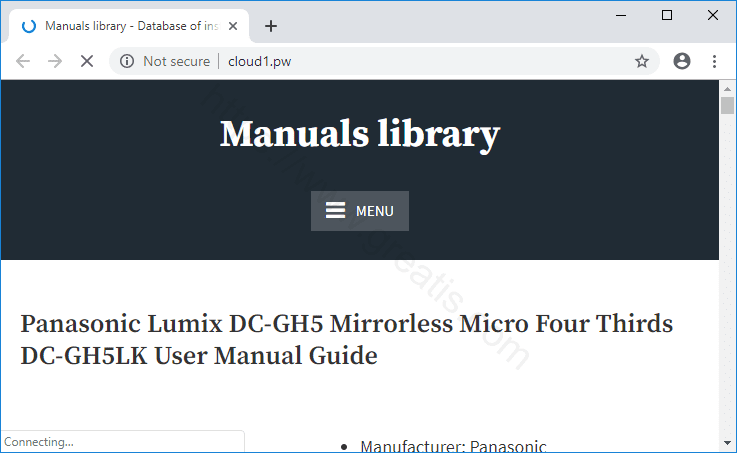Expand the site's MENU hamburger button
The height and width of the screenshot is (453, 737).
(360, 211)
